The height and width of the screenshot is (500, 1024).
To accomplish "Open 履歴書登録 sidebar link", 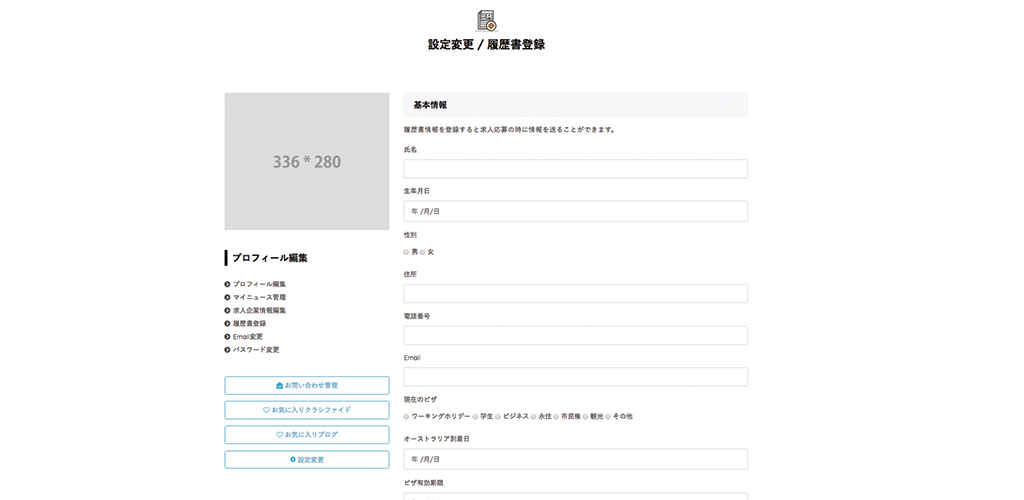I will 249,323.
